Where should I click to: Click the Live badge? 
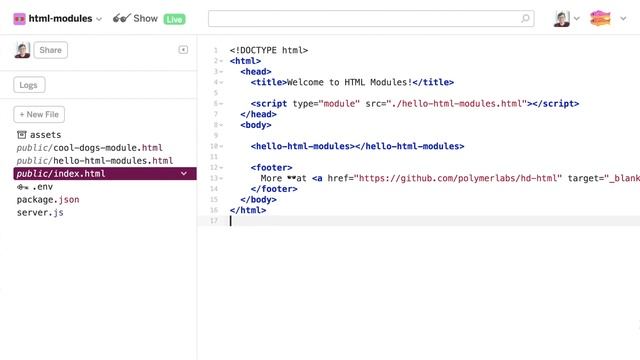(174, 19)
